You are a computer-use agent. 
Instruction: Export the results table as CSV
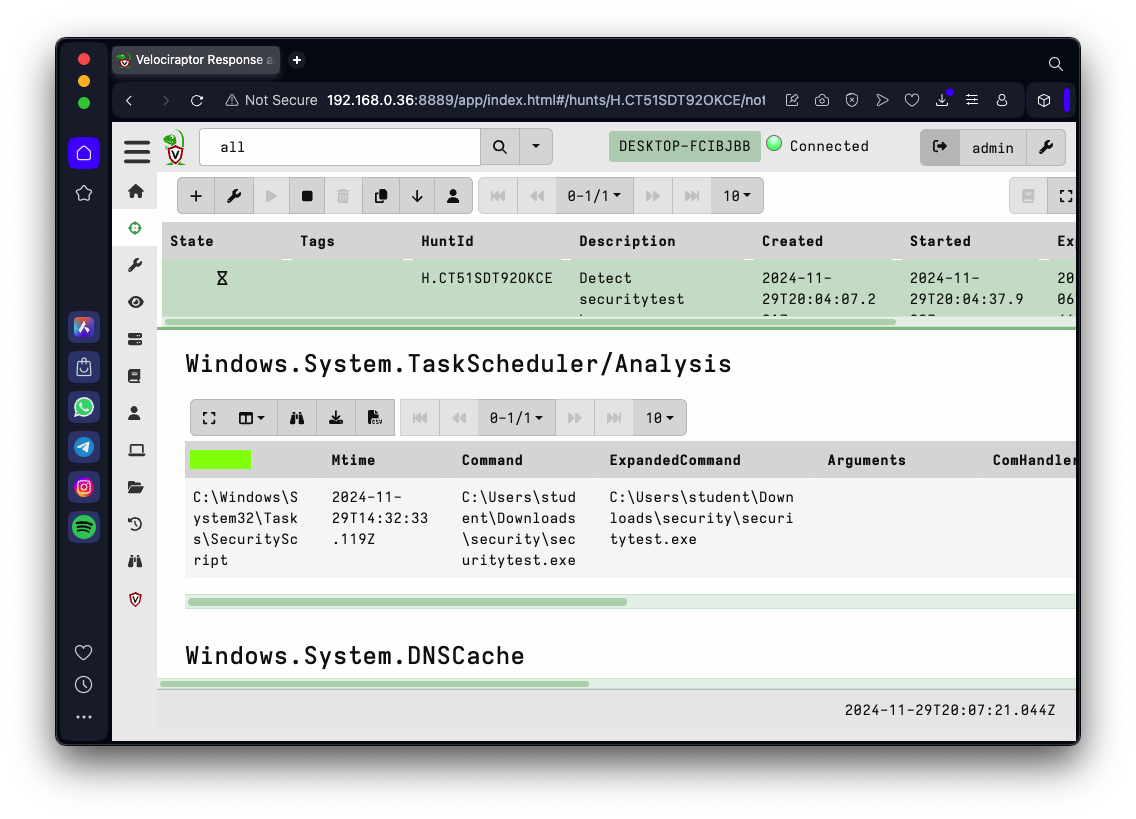374,418
